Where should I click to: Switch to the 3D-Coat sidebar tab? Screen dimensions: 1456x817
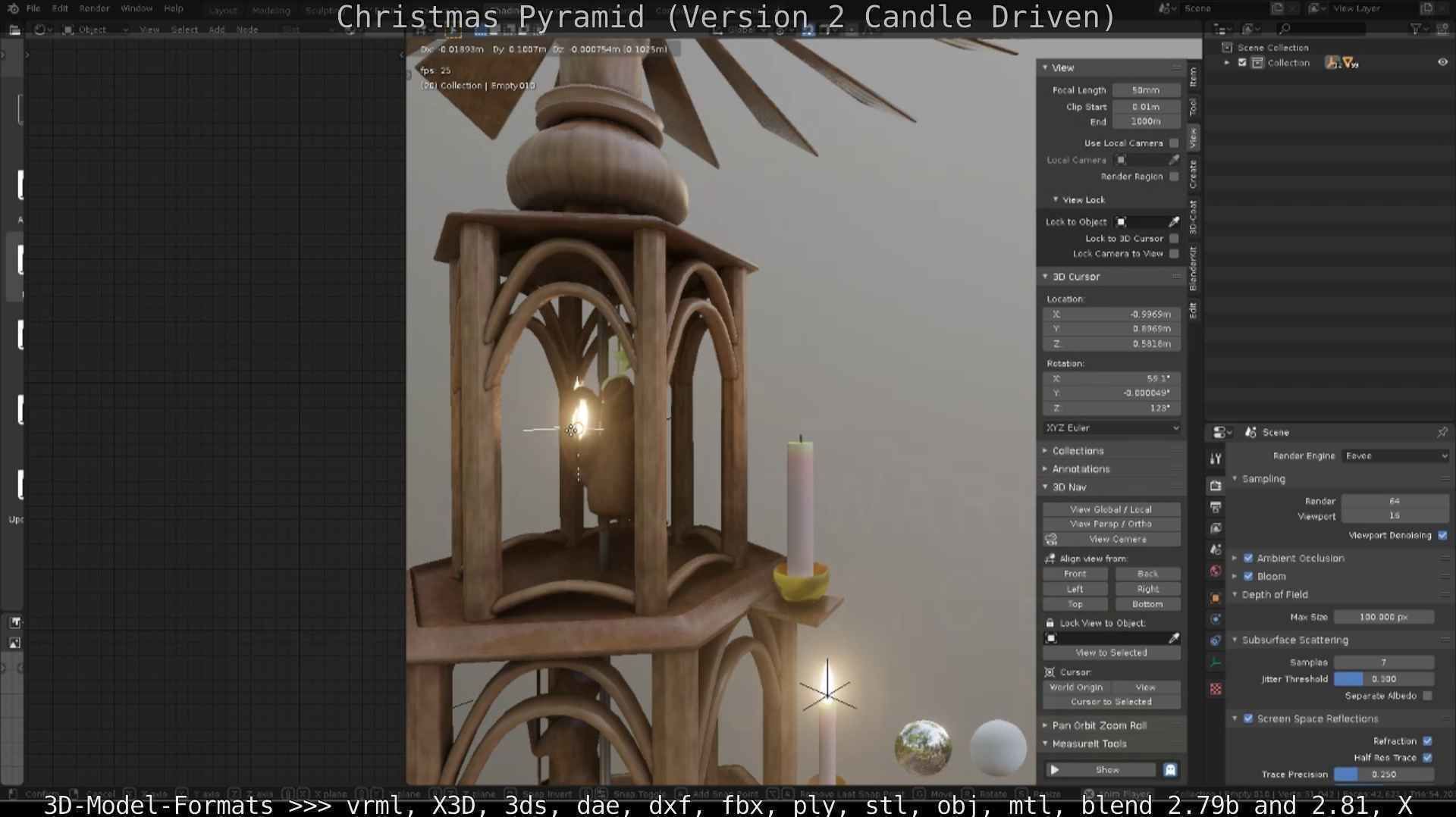(x=1193, y=218)
